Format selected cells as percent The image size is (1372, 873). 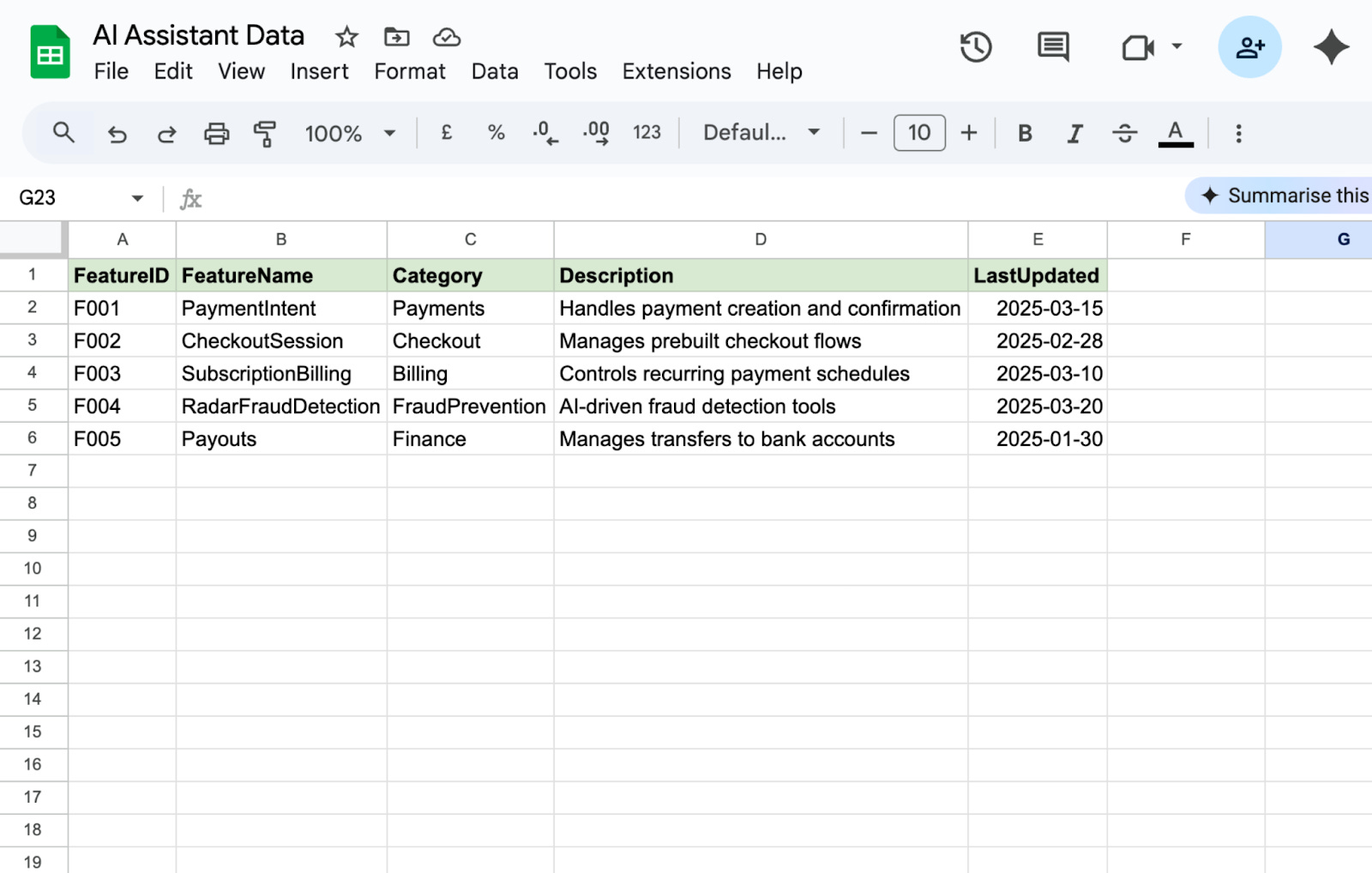click(x=496, y=133)
